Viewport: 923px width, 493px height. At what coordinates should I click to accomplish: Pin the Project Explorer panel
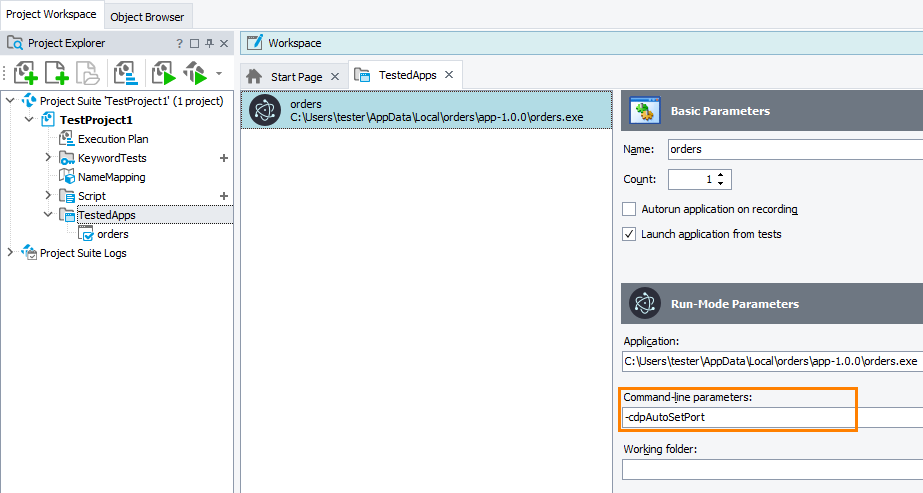(x=210, y=43)
